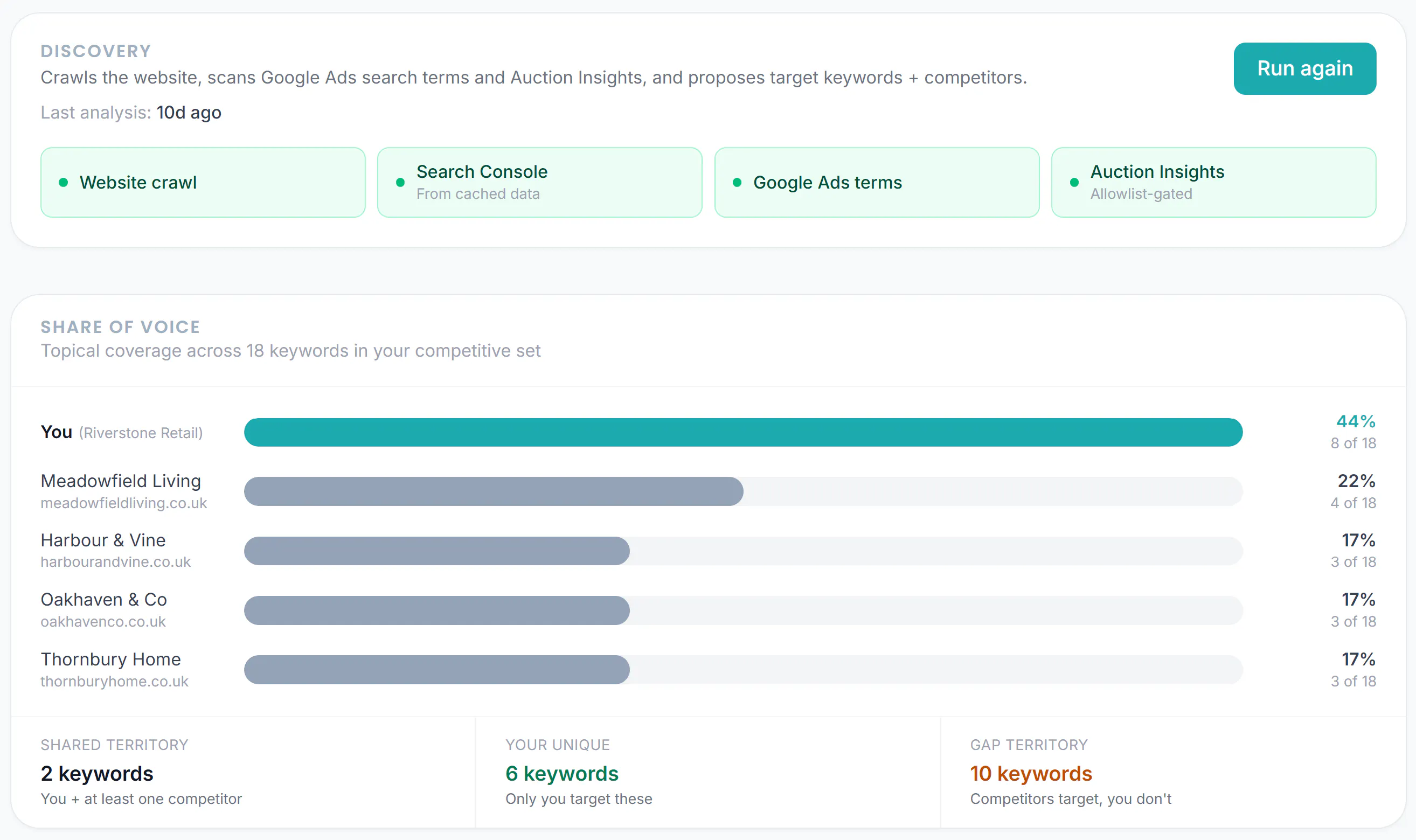Click the Thornbury Home coverage bar
Viewport: 1416px width, 840px height.
point(436,670)
